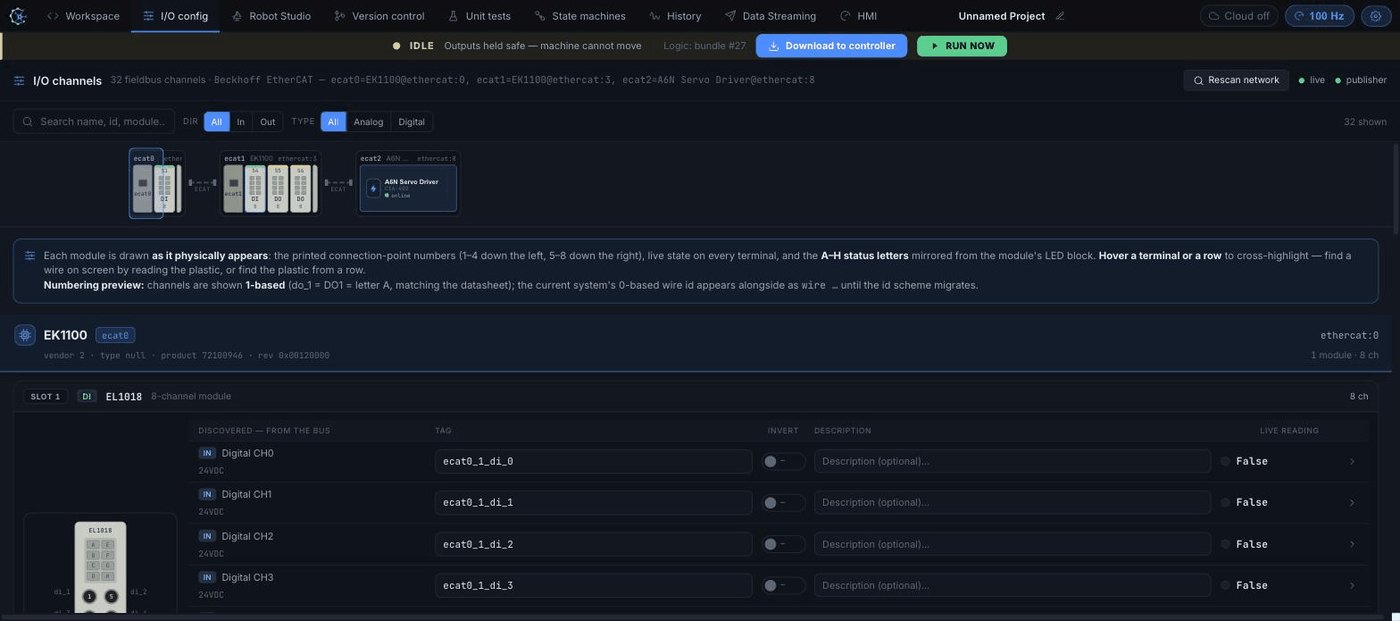Click IN badge of Digital CH0

tap(207, 453)
